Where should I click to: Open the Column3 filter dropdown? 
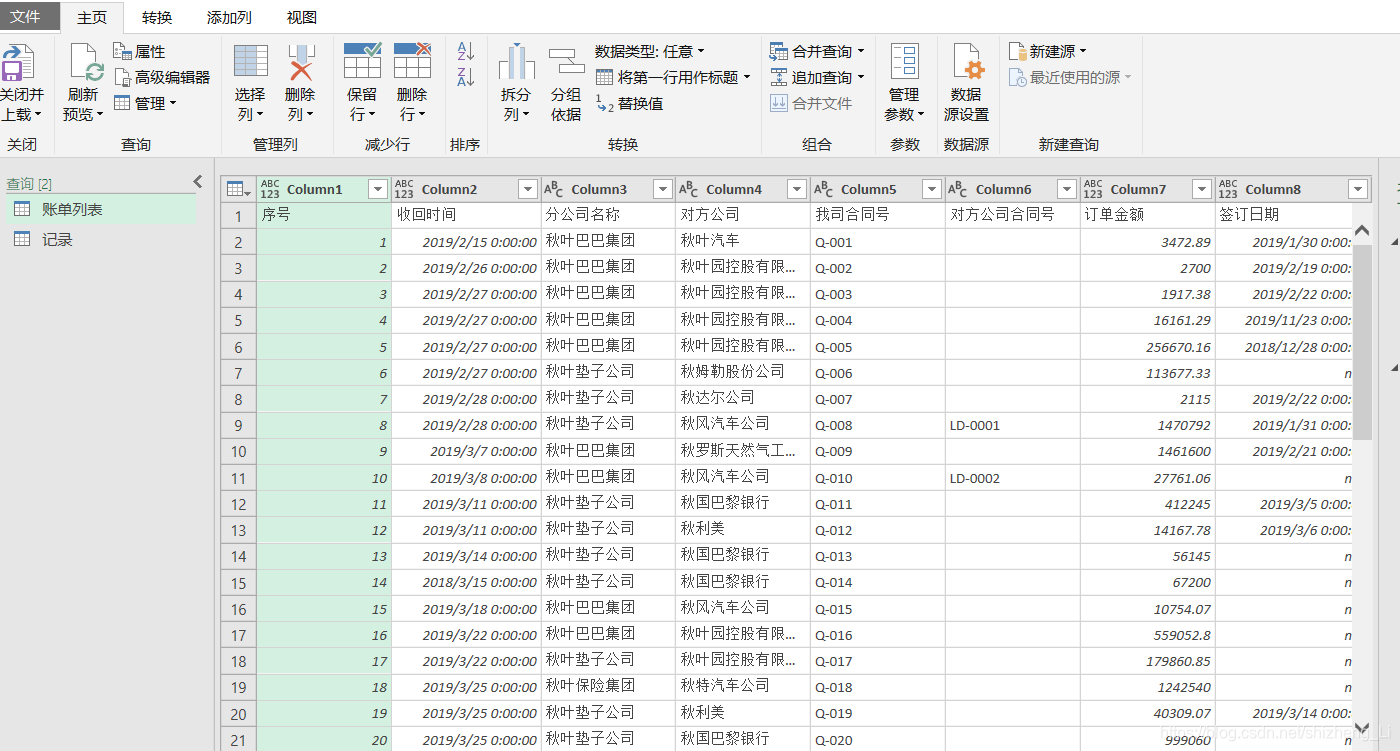click(x=662, y=189)
